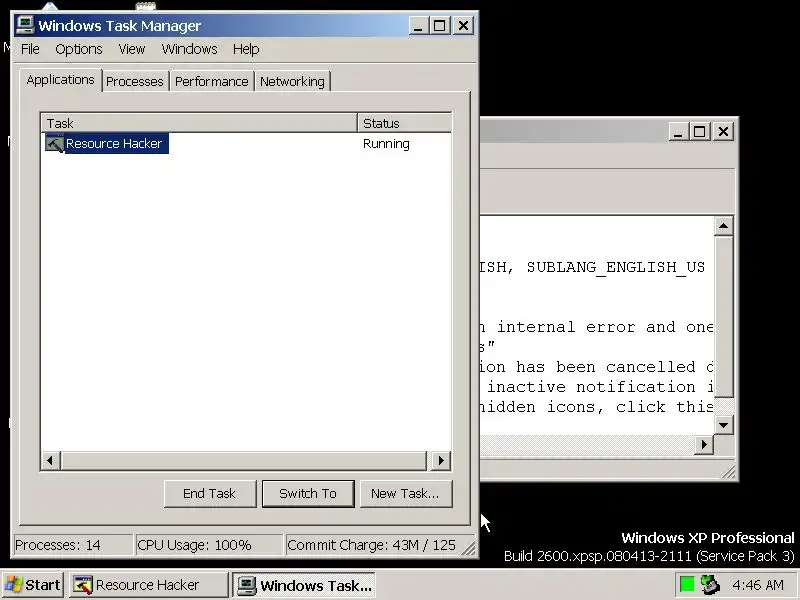800x600 pixels.
Task: Click the Running status text
Action: point(386,143)
